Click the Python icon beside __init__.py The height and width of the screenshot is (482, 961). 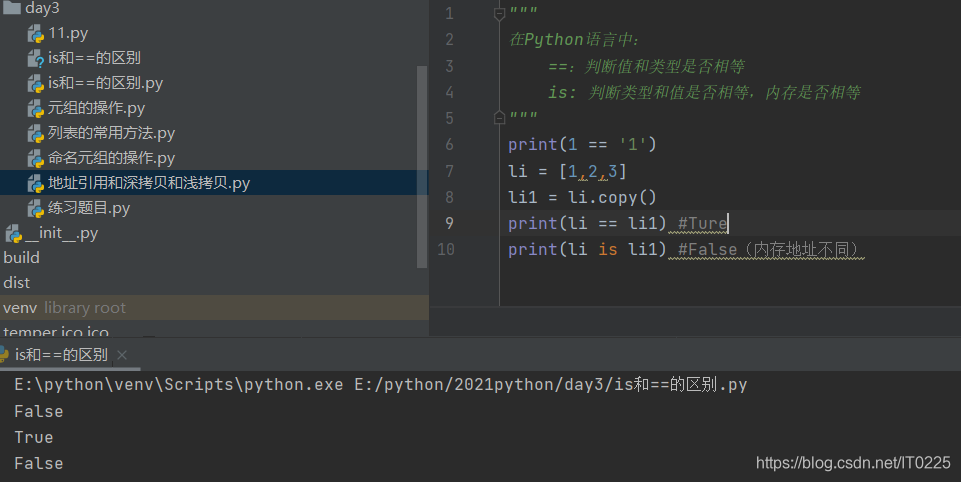(13, 234)
